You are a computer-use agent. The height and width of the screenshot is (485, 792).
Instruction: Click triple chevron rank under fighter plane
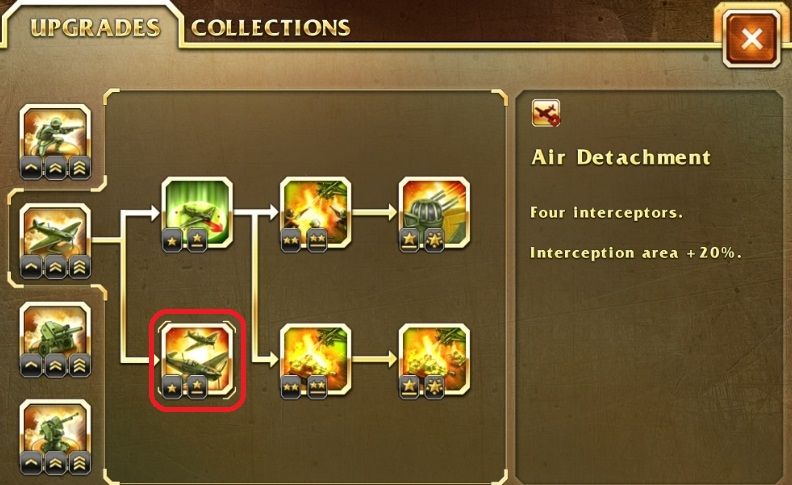[x=79, y=267]
